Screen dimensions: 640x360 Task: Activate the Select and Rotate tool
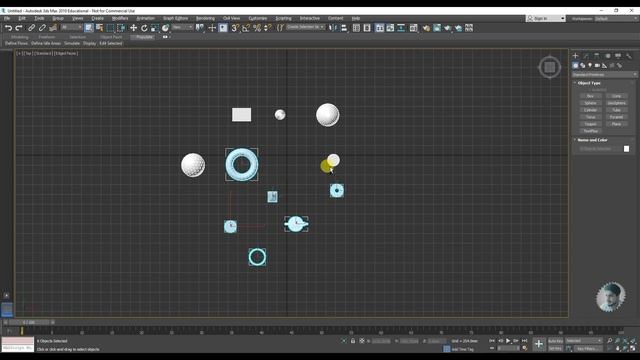(144, 28)
